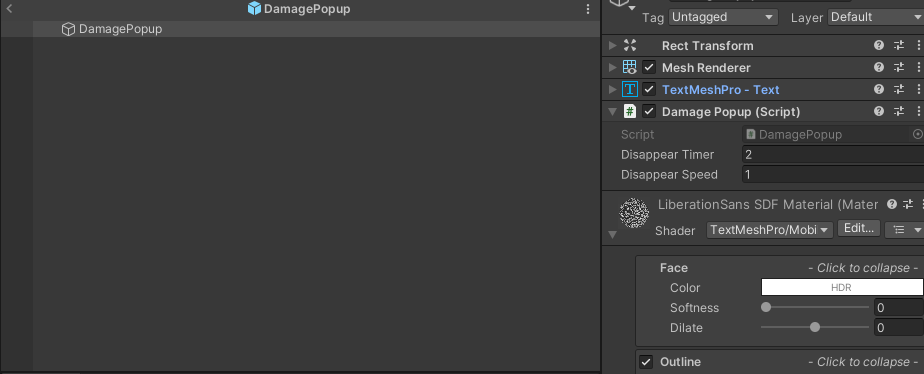Expand the Mesh Renderer component
Screen dimensions: 924x374
[612, 68]
